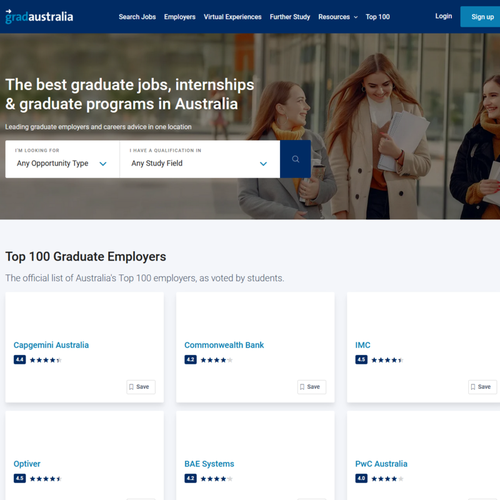Open Virtual Experiences page
The height and width of the screenshot is (500, 500).
point(232,17)
